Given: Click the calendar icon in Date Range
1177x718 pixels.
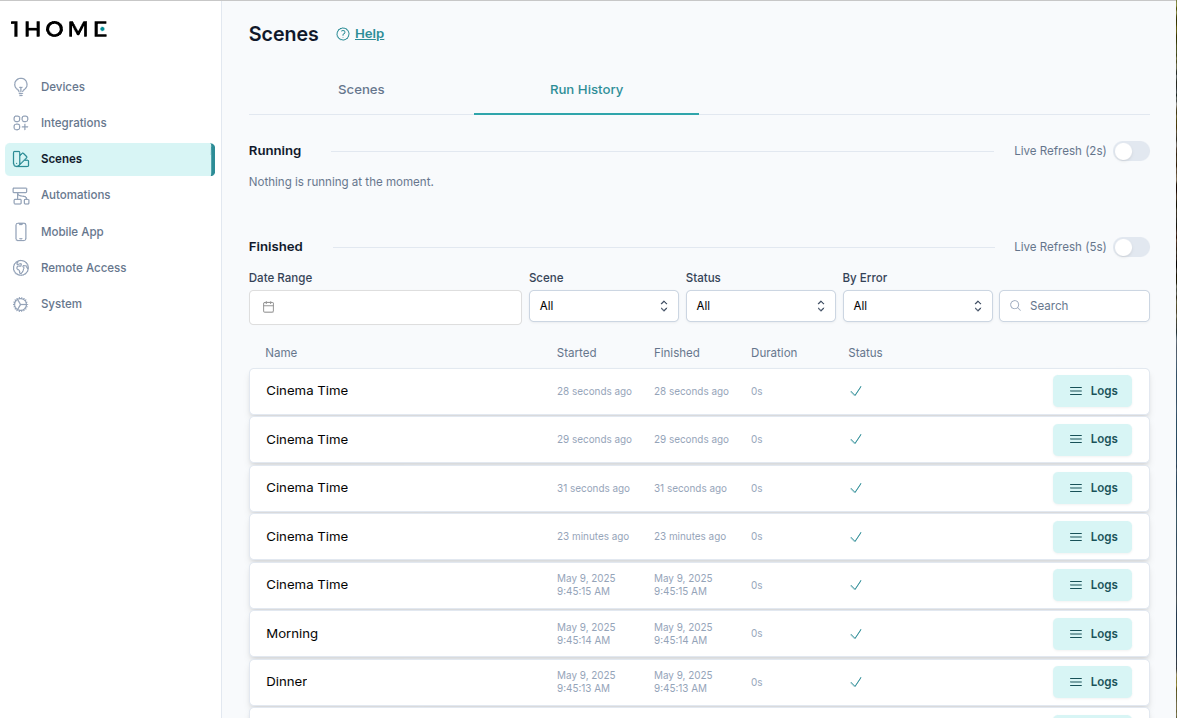Looking at the screenshot, I should (268, 307).
